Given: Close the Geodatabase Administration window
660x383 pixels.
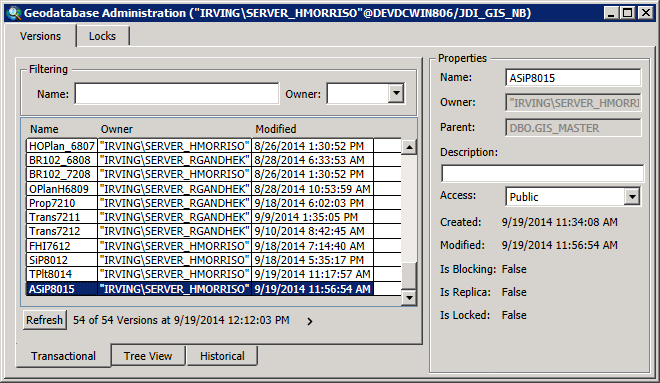Looking at the screenshot, I should click(x=645, y=13).
